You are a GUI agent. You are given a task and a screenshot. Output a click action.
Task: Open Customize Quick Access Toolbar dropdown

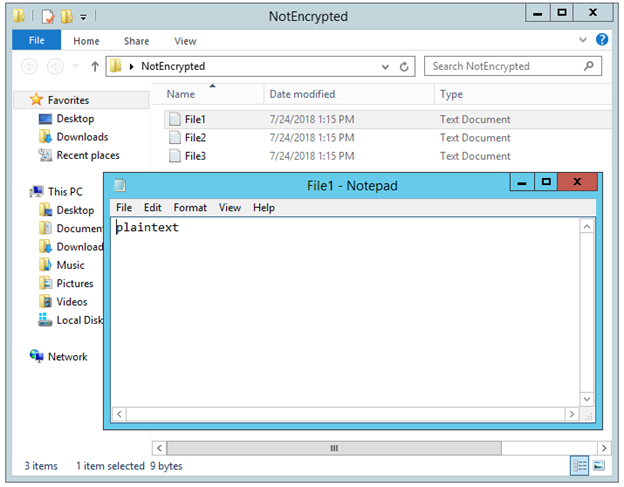(83, 17)
